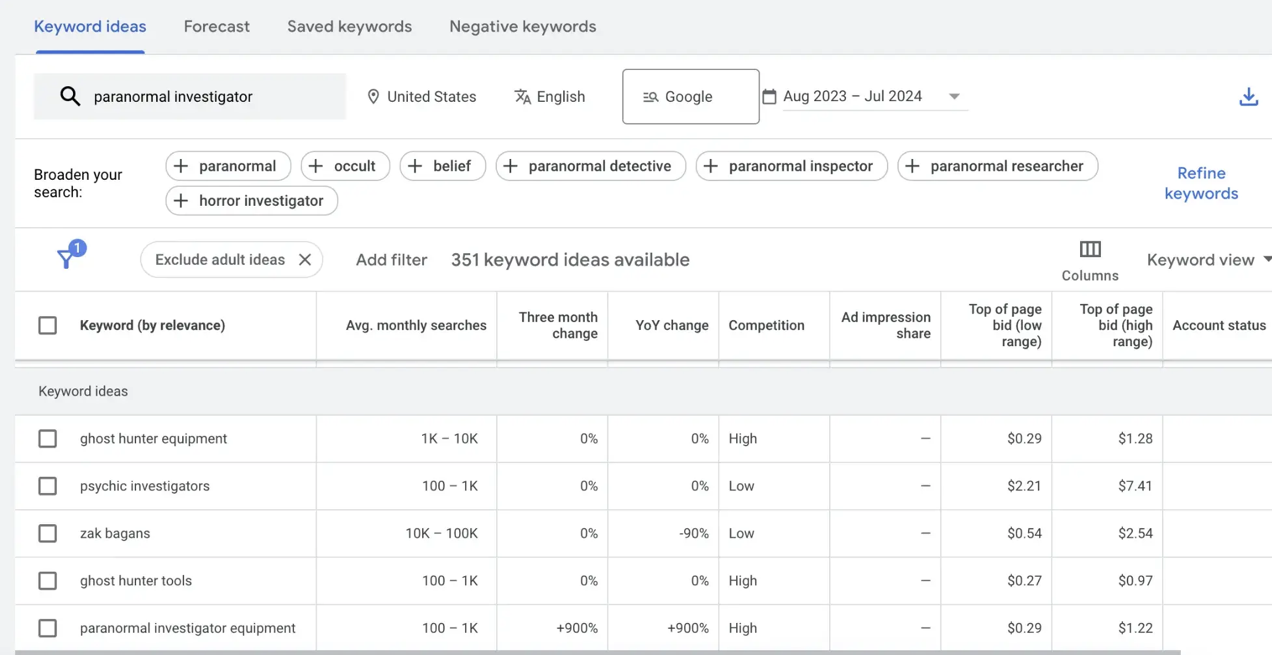Open the date range dropdown arrow
The height and width of the screenshot is (656, 1272).
pyautogui.click(x=954, y=97)
